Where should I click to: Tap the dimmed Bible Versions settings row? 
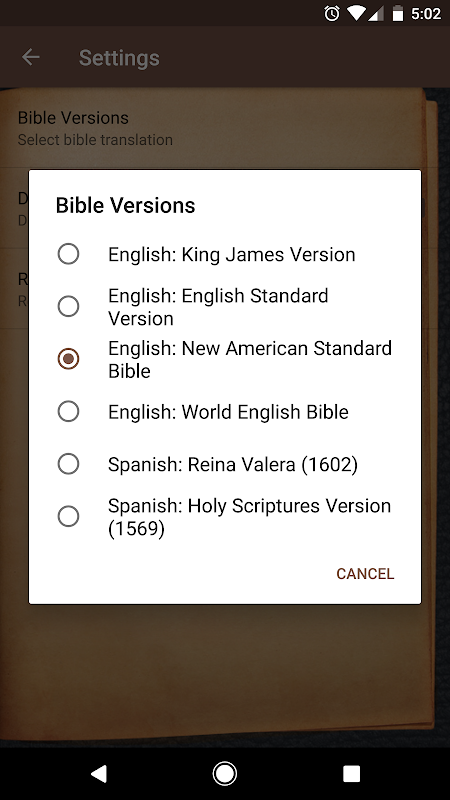point(219,128)
